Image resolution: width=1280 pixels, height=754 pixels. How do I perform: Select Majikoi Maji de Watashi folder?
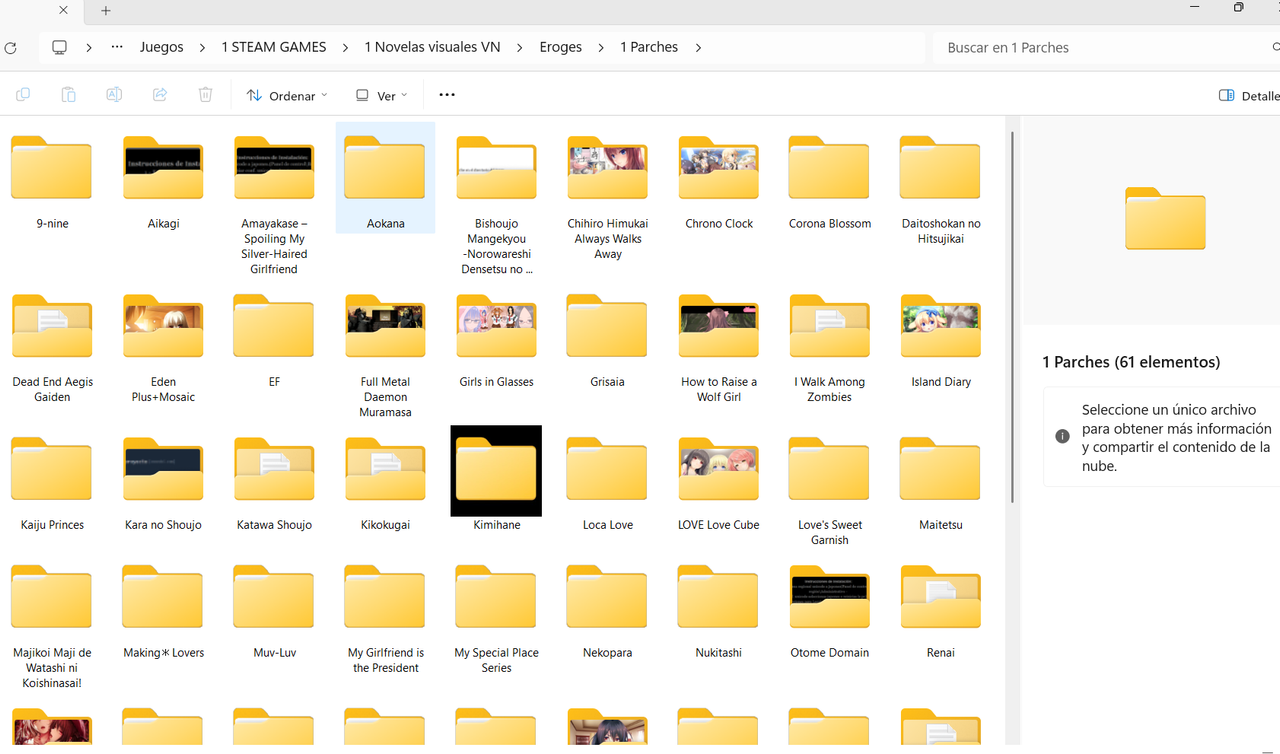[52, 627]
